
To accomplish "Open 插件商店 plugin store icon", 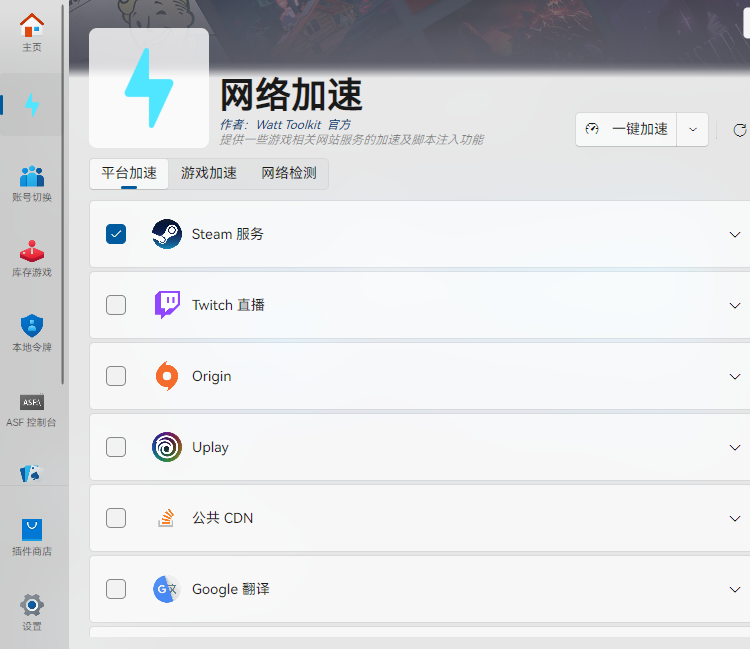I will [32, 536].
